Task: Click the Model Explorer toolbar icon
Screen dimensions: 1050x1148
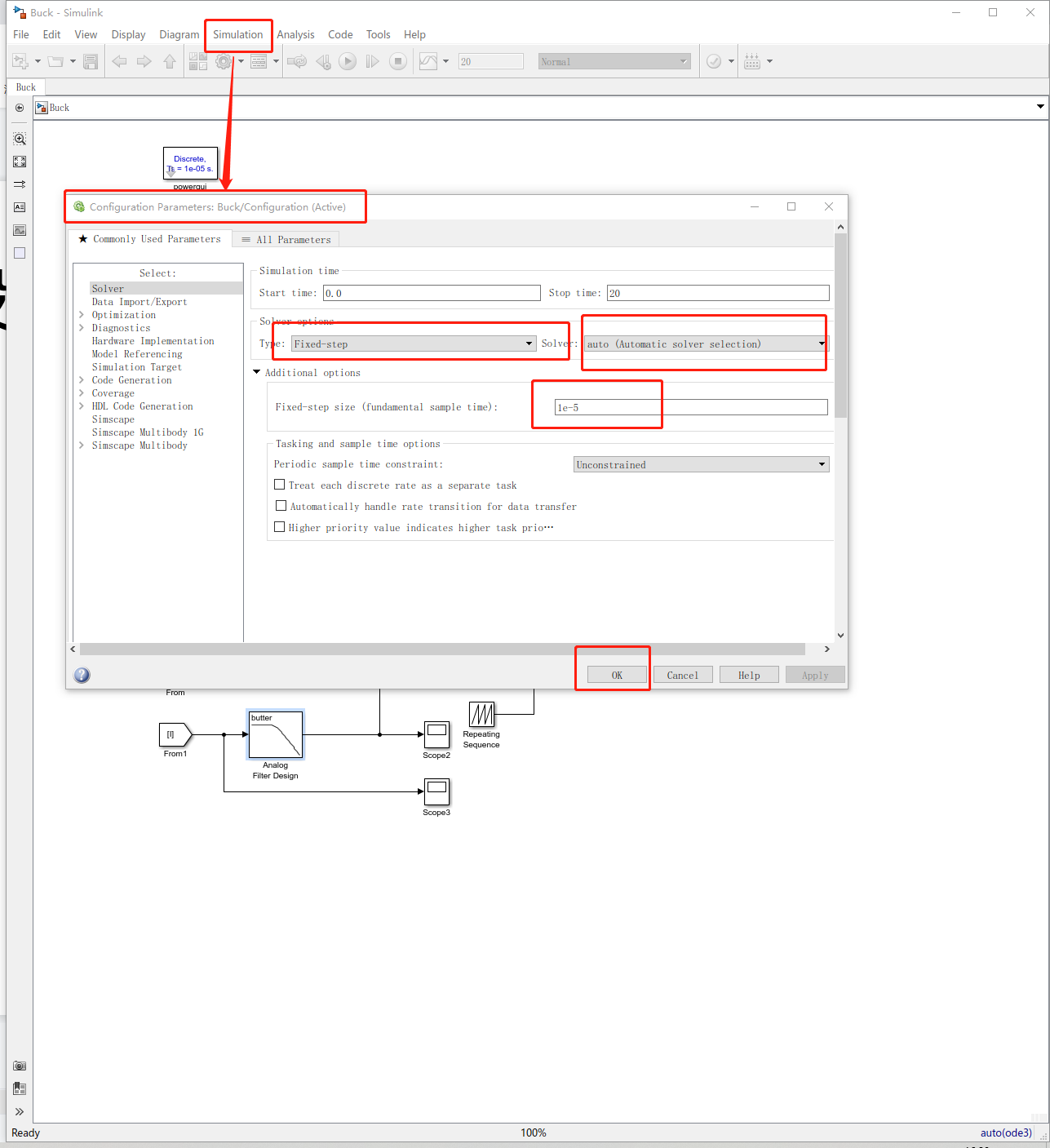Action: [x=259, y=61]
